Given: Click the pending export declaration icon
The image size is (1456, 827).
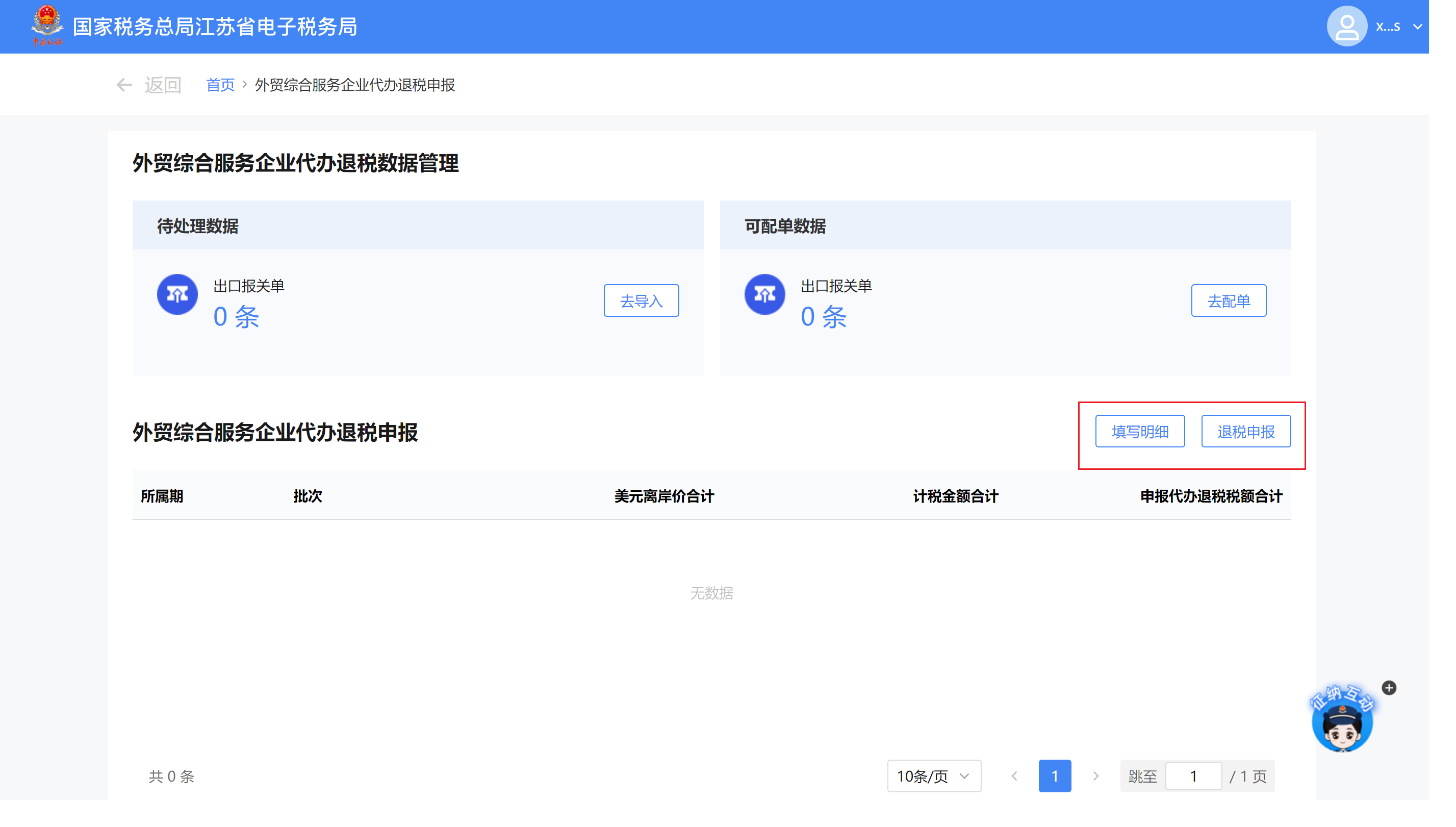Looking at the screenshot, I should [177, 294].
